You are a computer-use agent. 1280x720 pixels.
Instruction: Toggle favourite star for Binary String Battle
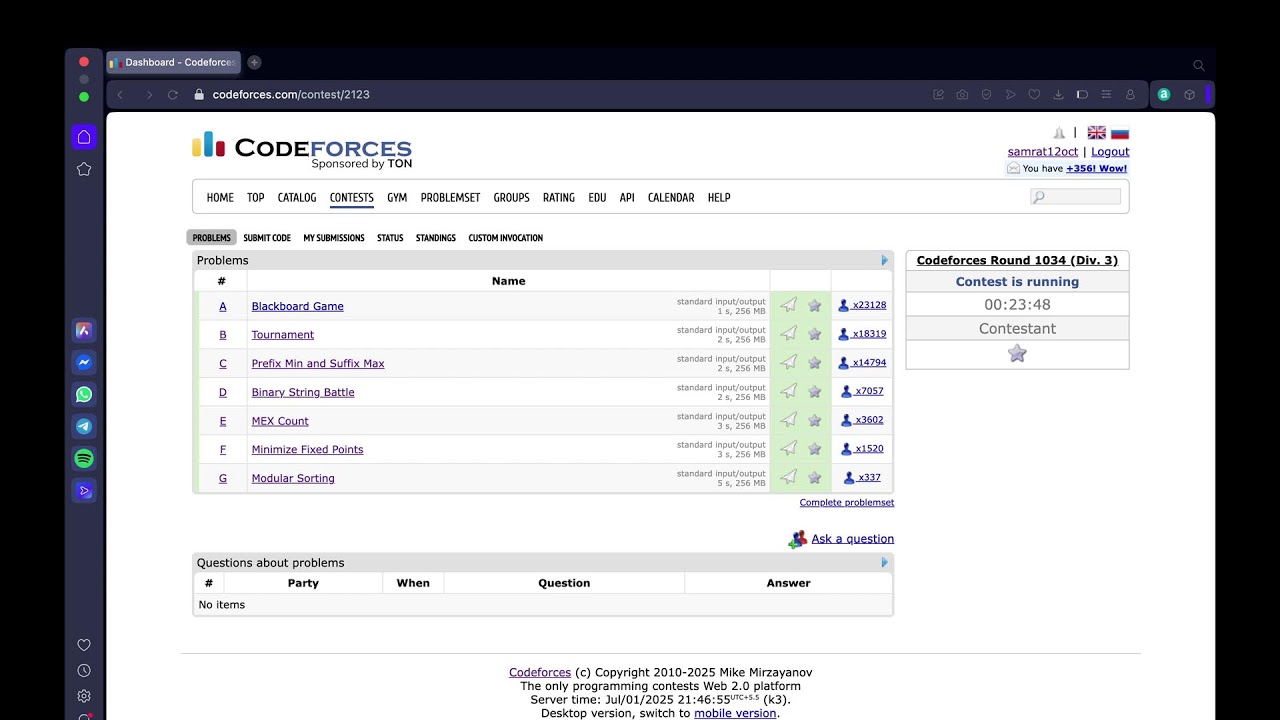pos(815,391)
